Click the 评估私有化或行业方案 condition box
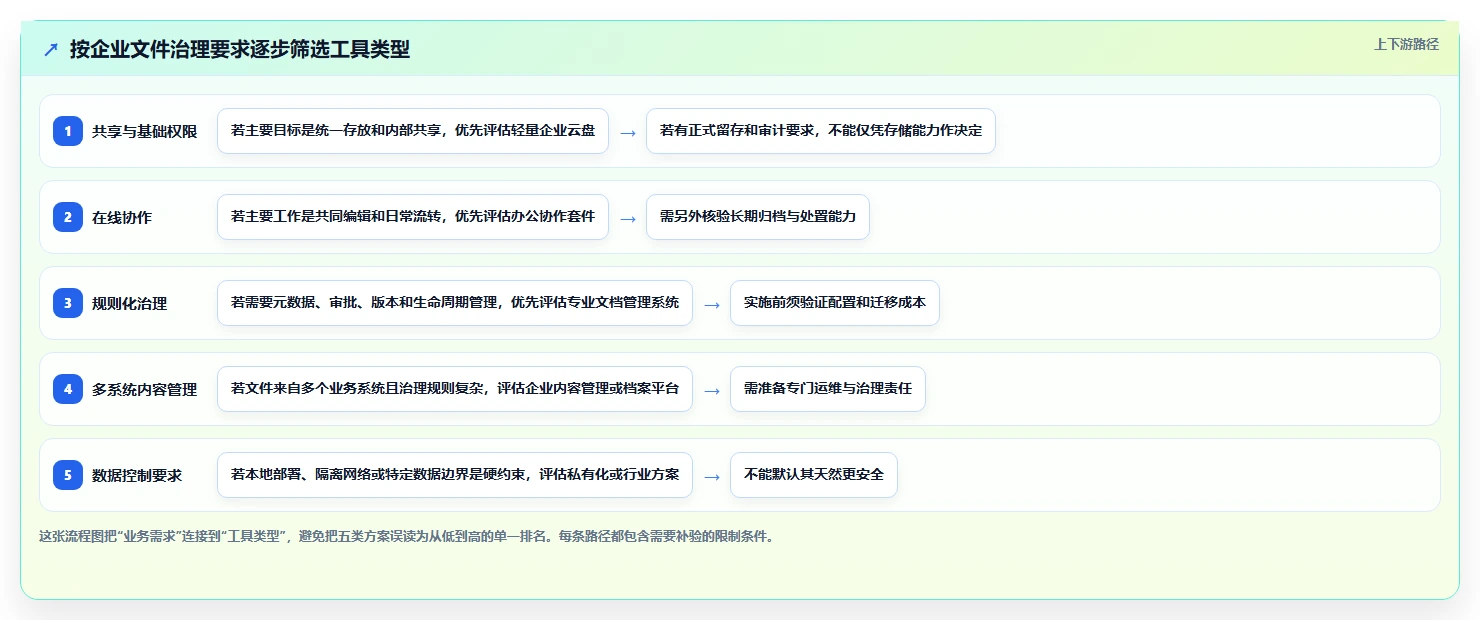The height and width of the screenshot is (620, 1480). pos(455,475)
